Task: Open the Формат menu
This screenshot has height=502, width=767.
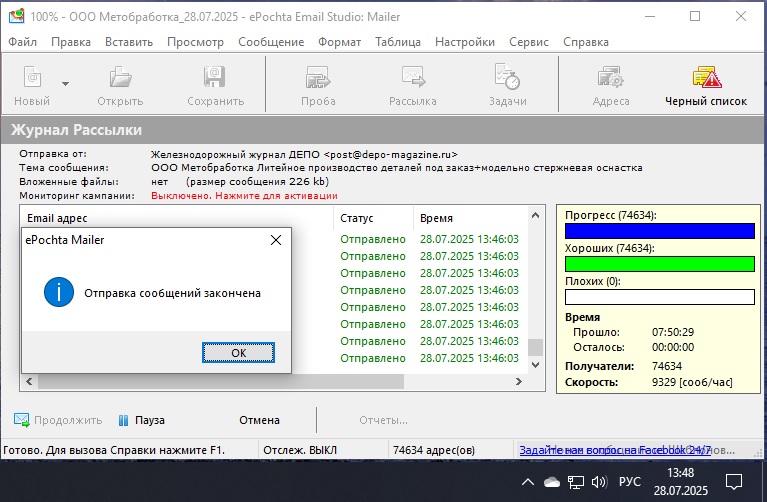Action: point(339,42)
